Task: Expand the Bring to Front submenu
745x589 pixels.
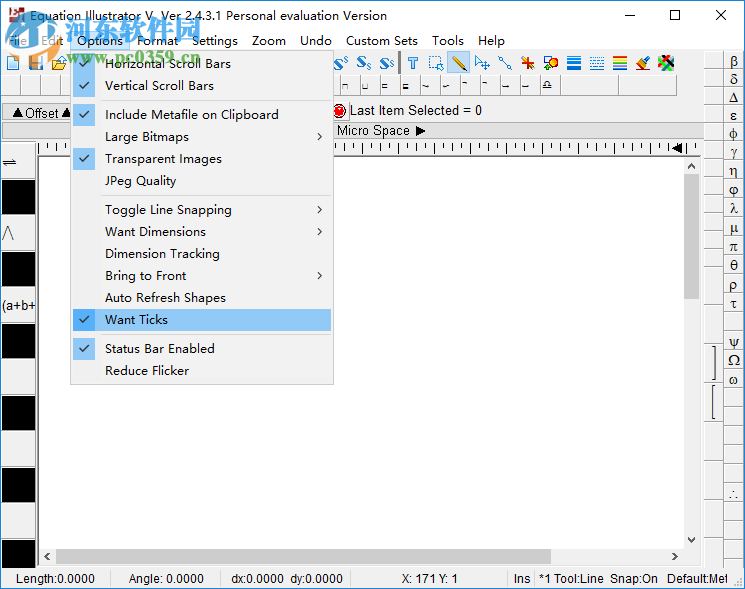Action: (x=202, y=276)
